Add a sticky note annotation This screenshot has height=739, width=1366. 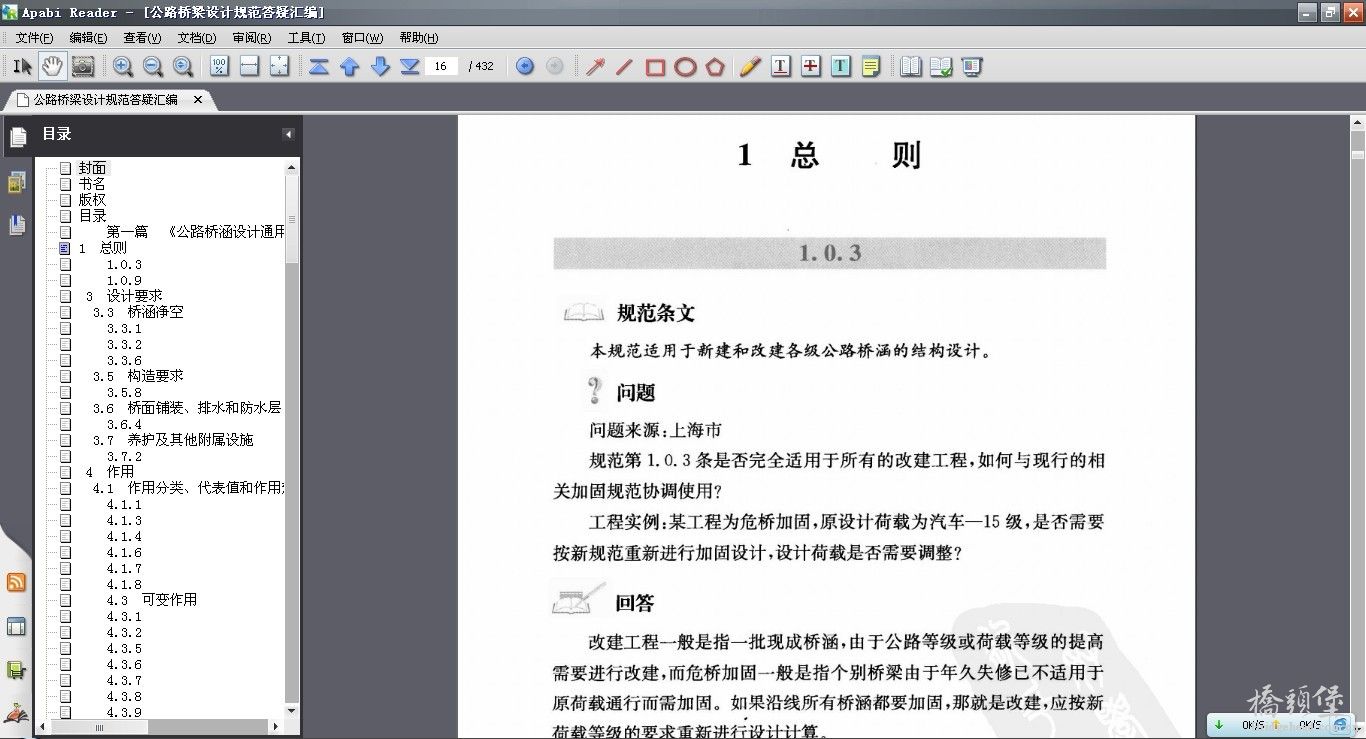871,66
